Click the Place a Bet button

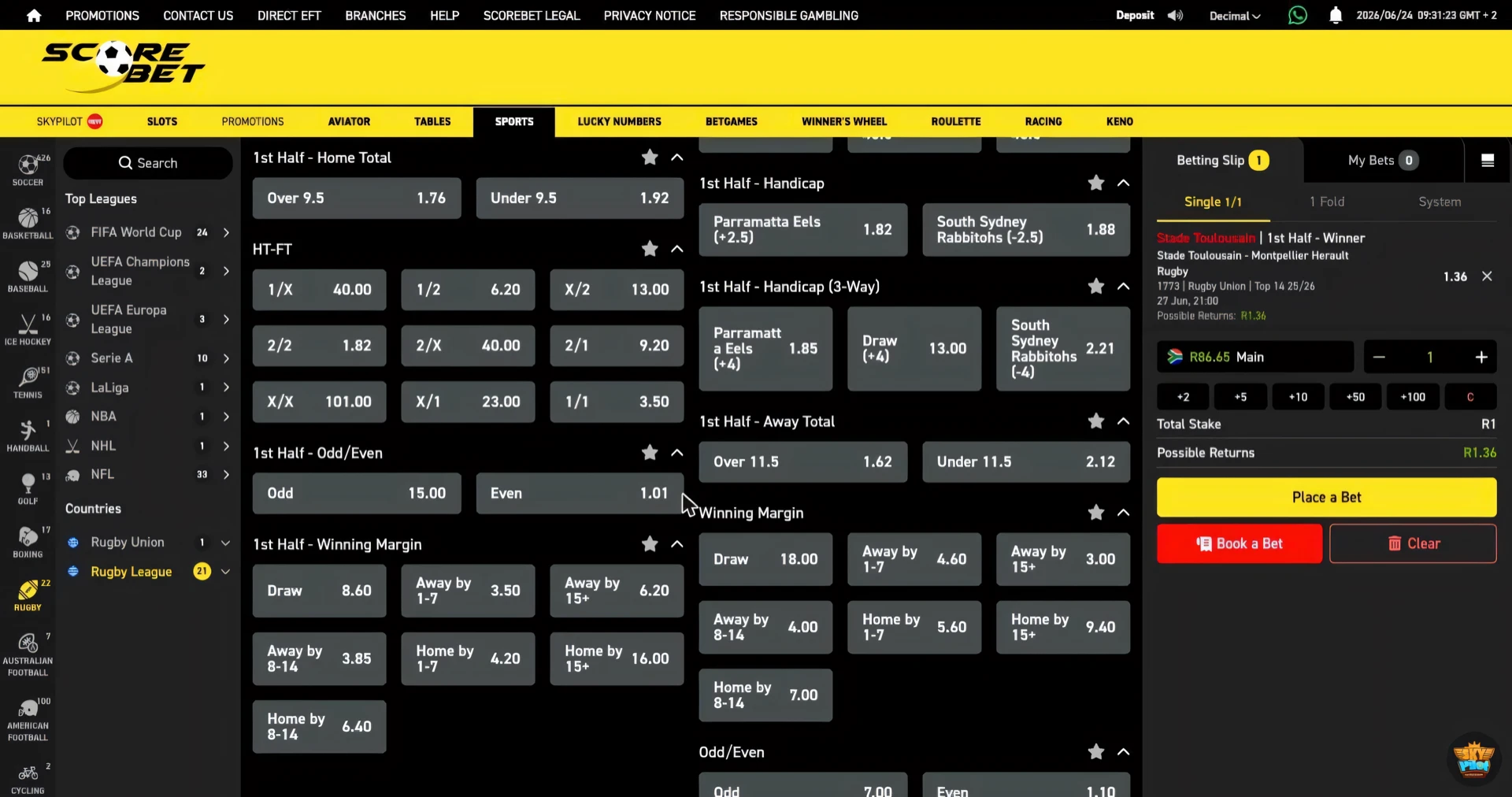tap(1326, 498)
